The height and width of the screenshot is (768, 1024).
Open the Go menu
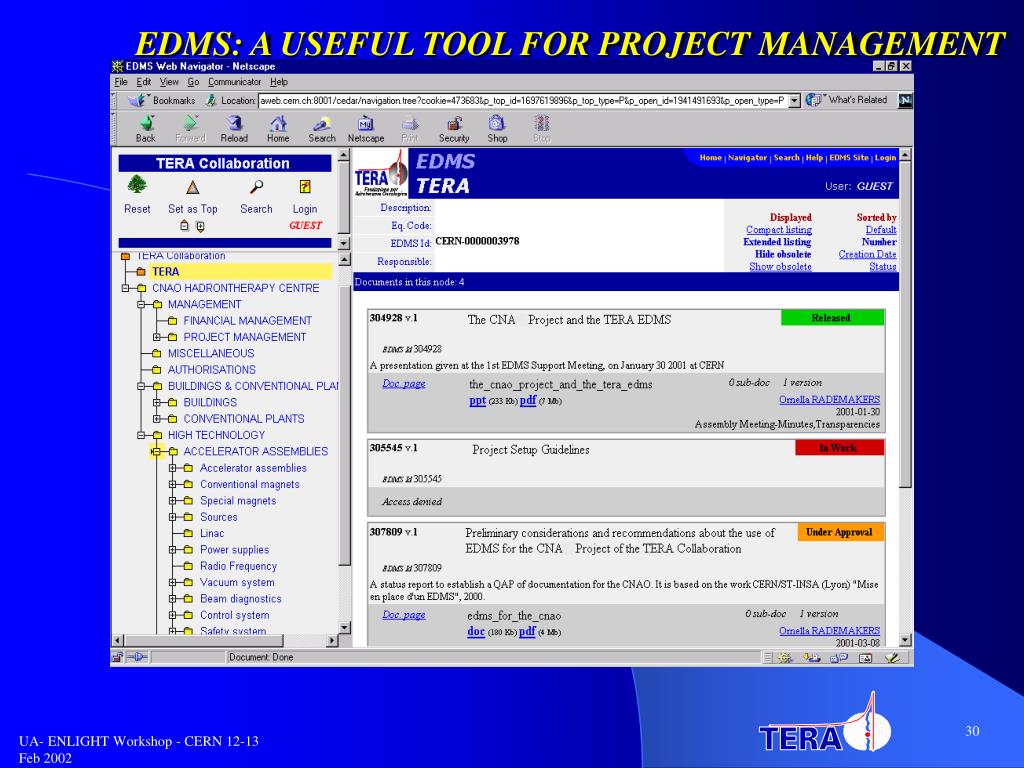point(193,82)
